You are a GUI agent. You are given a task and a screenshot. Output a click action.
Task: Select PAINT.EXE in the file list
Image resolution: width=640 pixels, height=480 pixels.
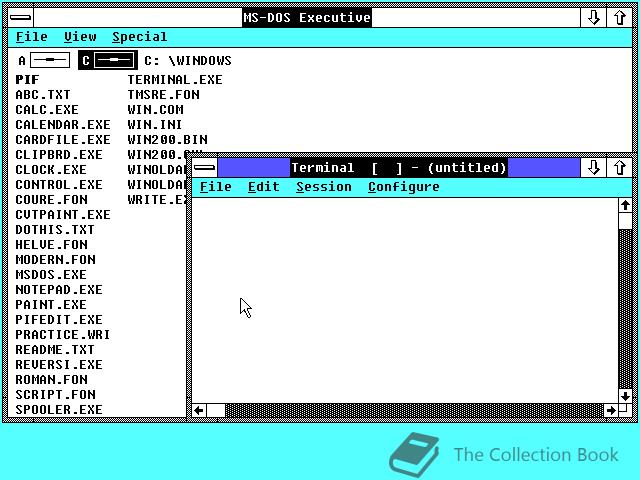(51, 304)
